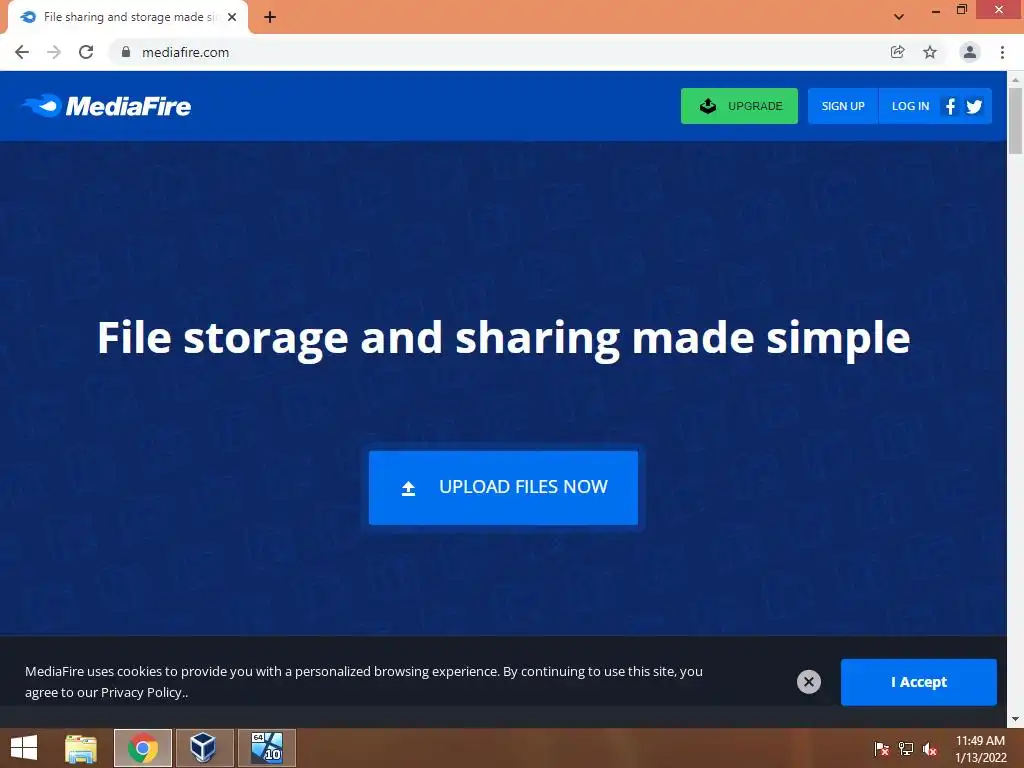Go back with browser back arrow
The image size is (1024, 768).
22,52
